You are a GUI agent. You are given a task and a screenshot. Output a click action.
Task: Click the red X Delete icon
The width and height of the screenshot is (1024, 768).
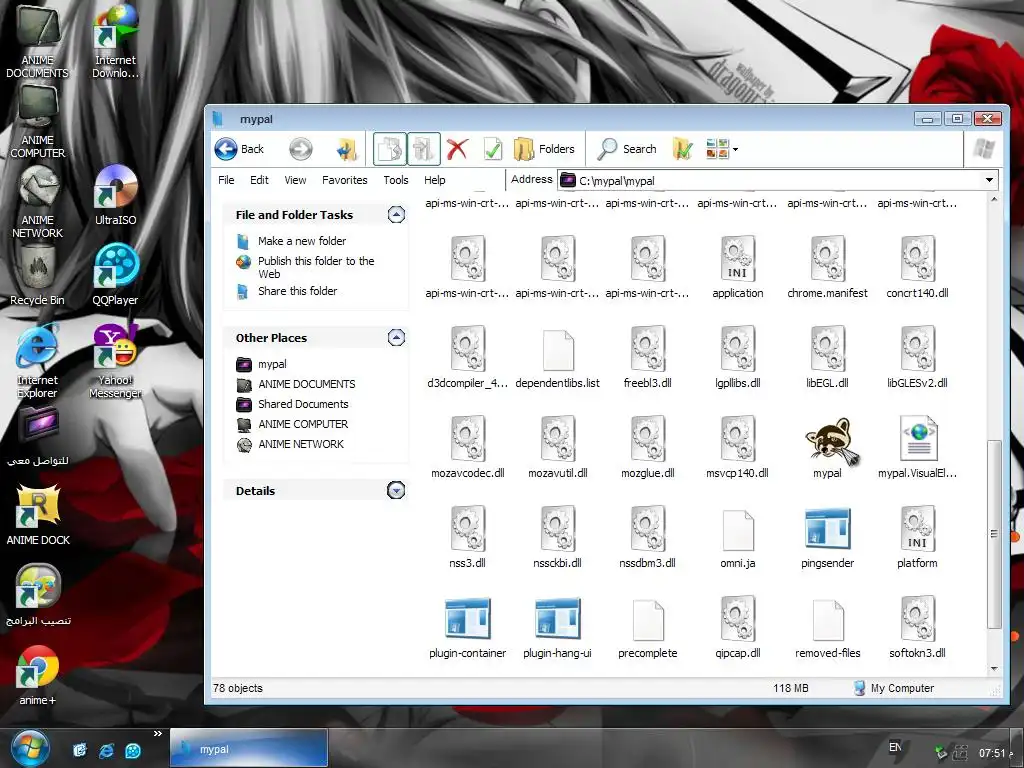(457, 149)
